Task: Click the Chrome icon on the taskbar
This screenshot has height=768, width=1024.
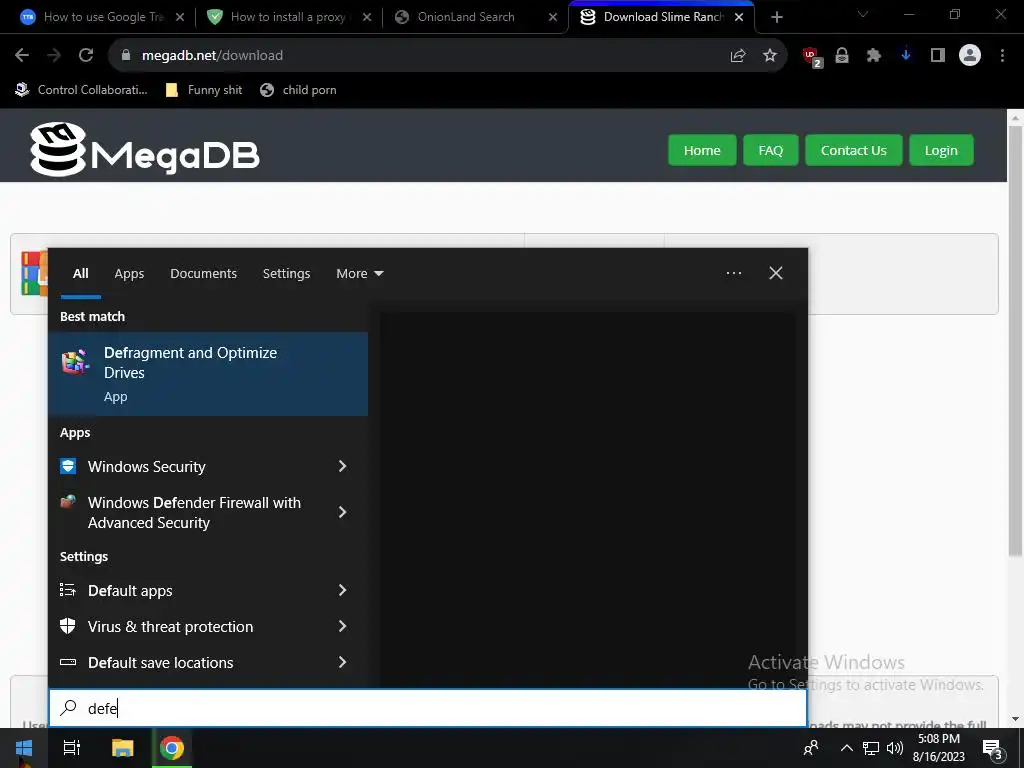Action: [172, 748]
